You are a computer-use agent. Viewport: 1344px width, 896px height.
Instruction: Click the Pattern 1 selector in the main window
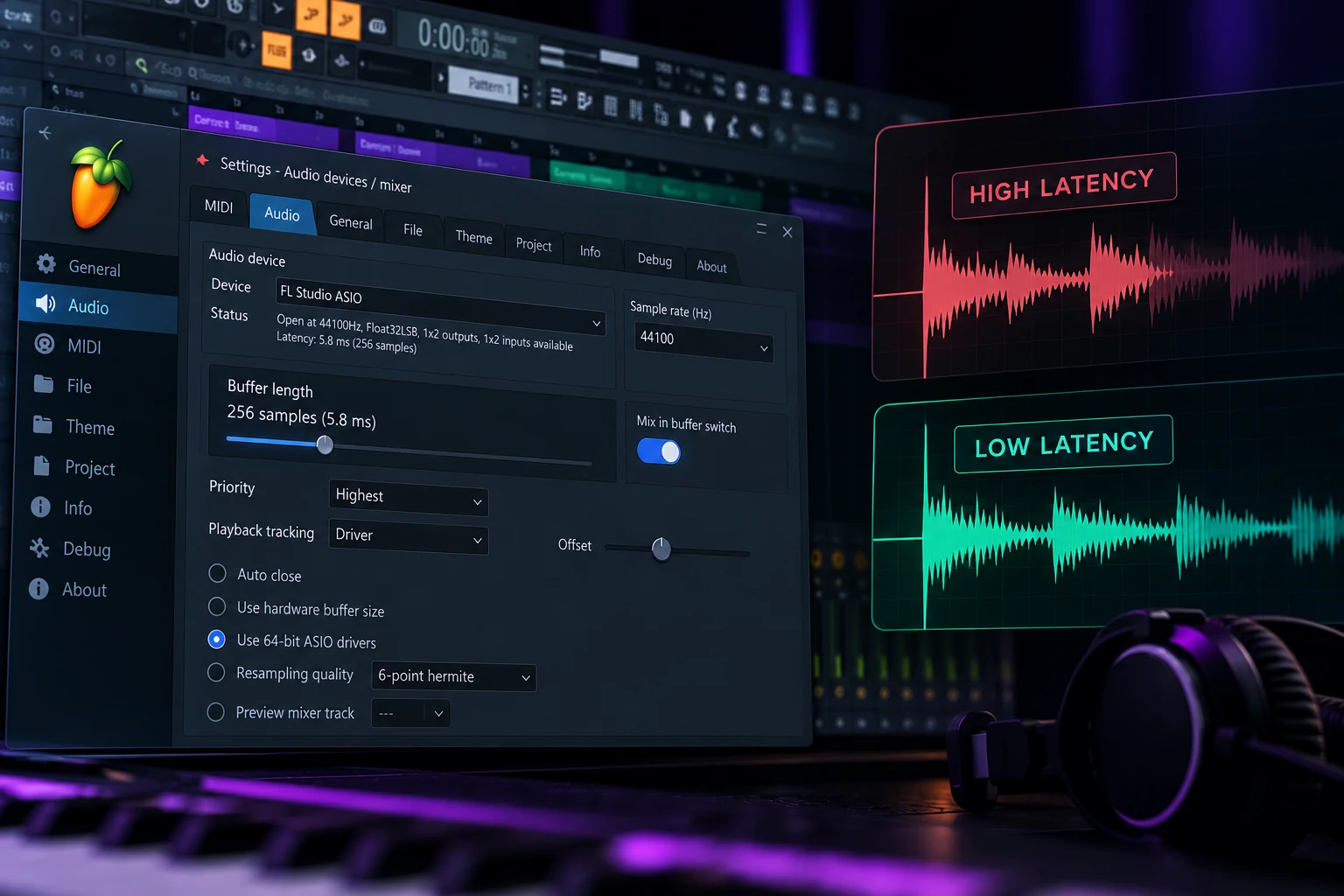pyautogui.click(x=485, y=85)
